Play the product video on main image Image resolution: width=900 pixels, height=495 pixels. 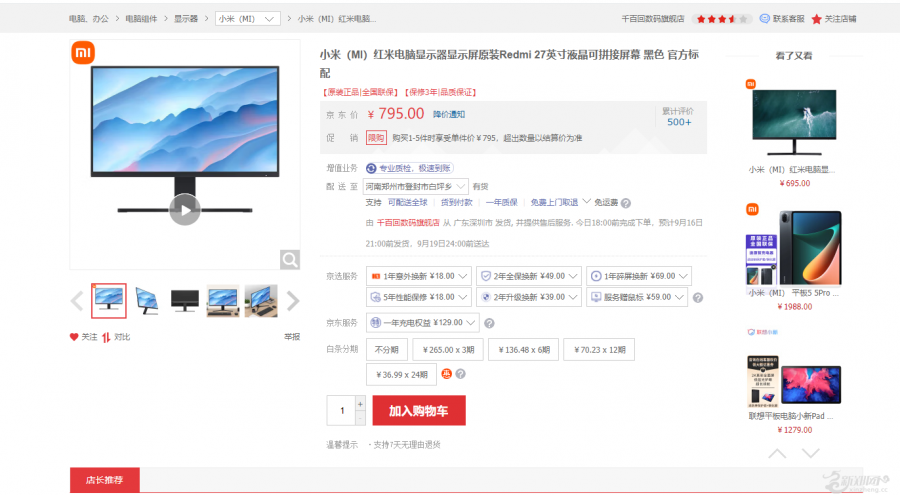(x=185, y=210)
